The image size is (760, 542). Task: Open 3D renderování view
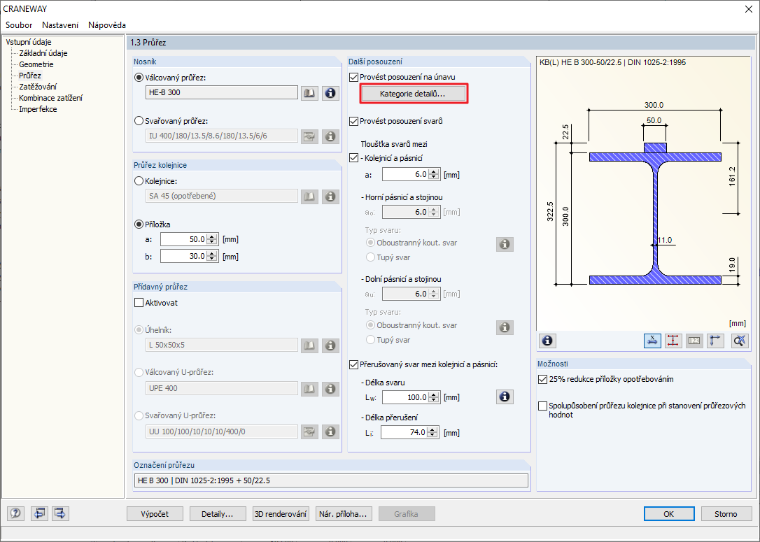(x=281, y=514)
